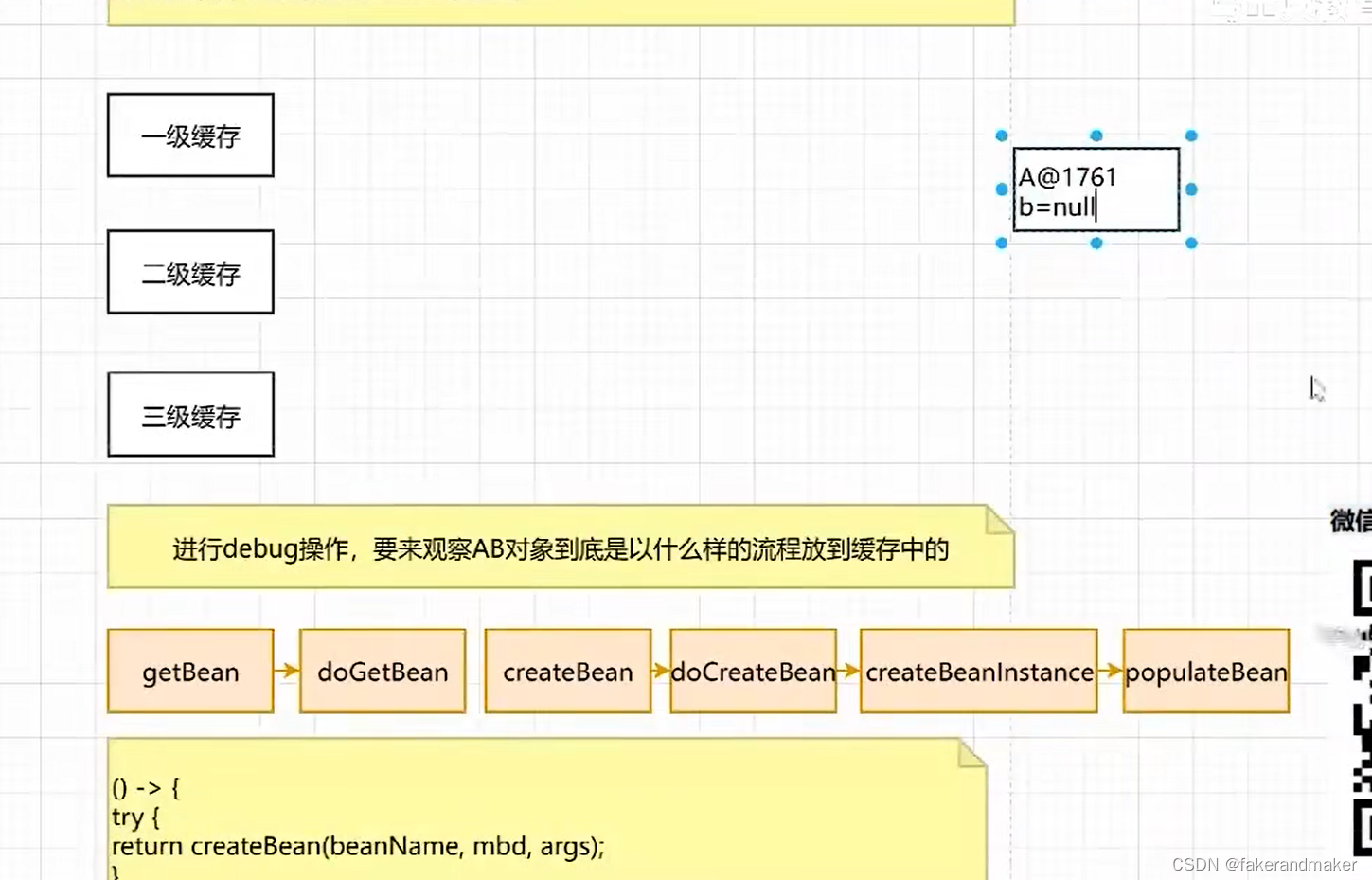
Task: Select the getBean flow step
Action: 190,672
